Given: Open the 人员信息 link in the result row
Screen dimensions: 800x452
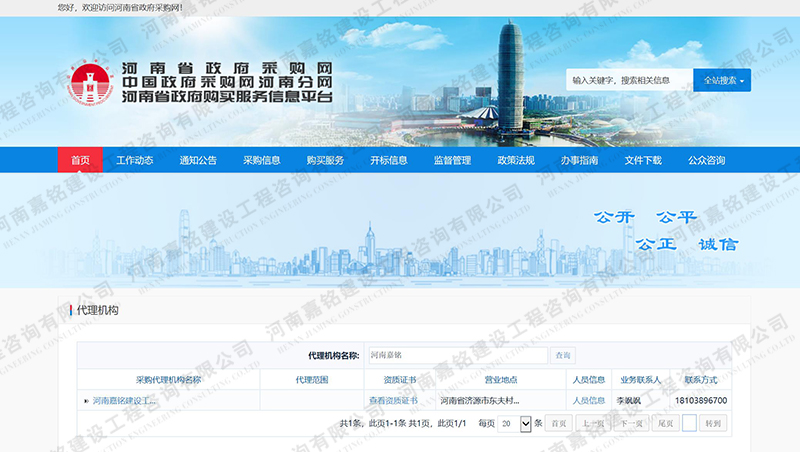Looking at the screenshot, I should [x=588, y=401].
